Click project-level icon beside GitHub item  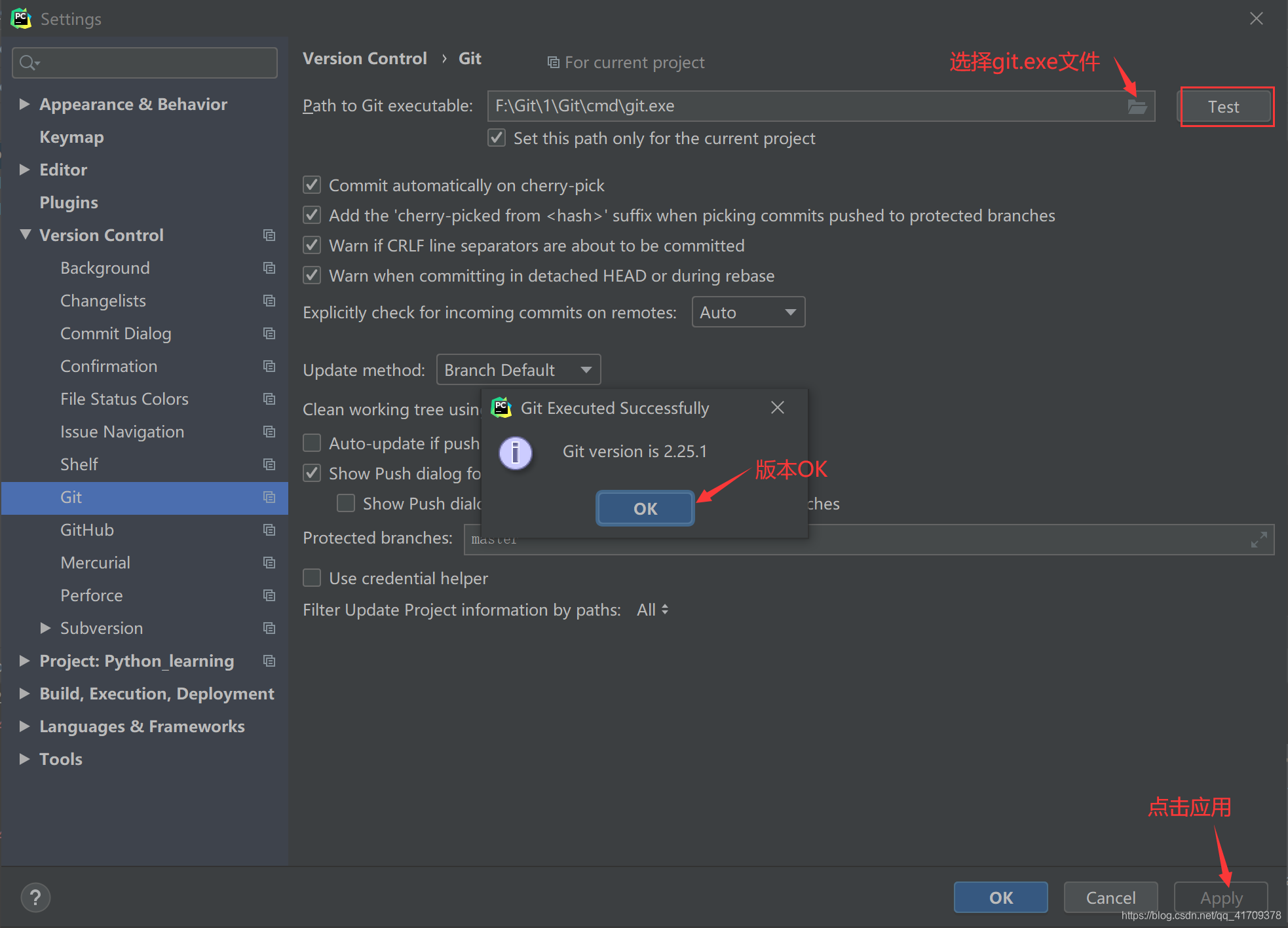pyautogui.click(x=269, y=530)
